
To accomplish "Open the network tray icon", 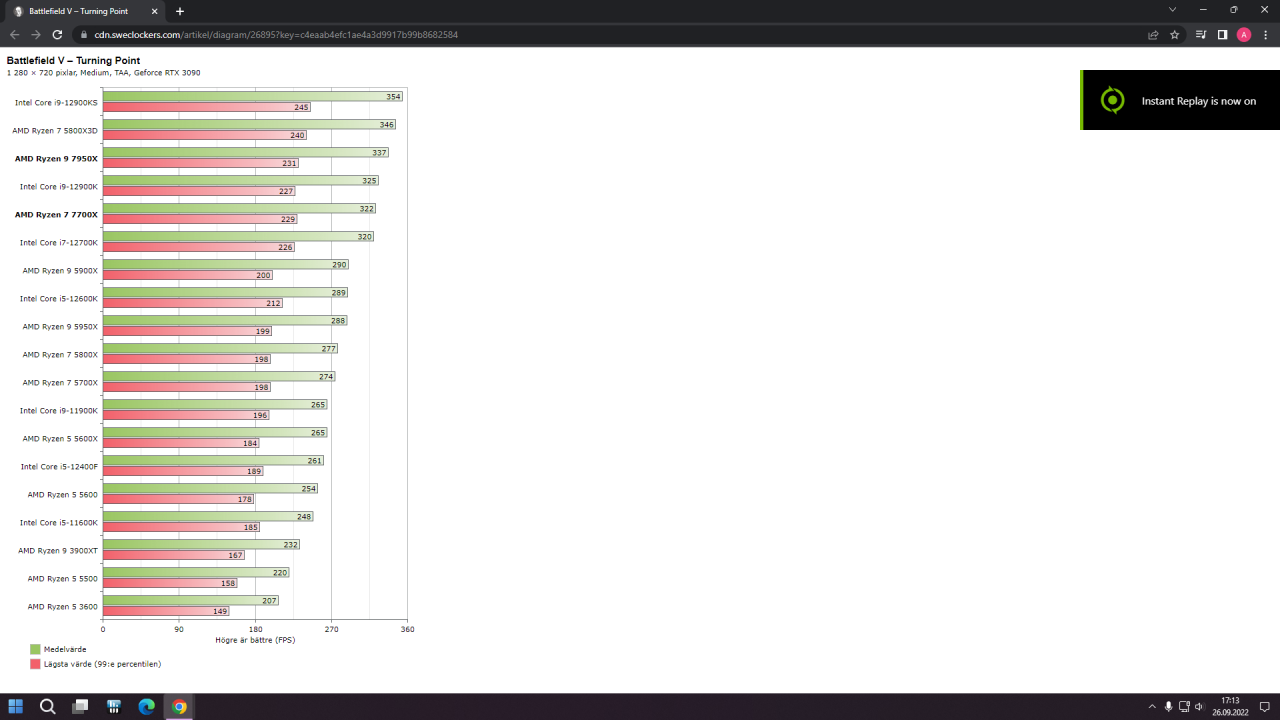I will 1184,707.
